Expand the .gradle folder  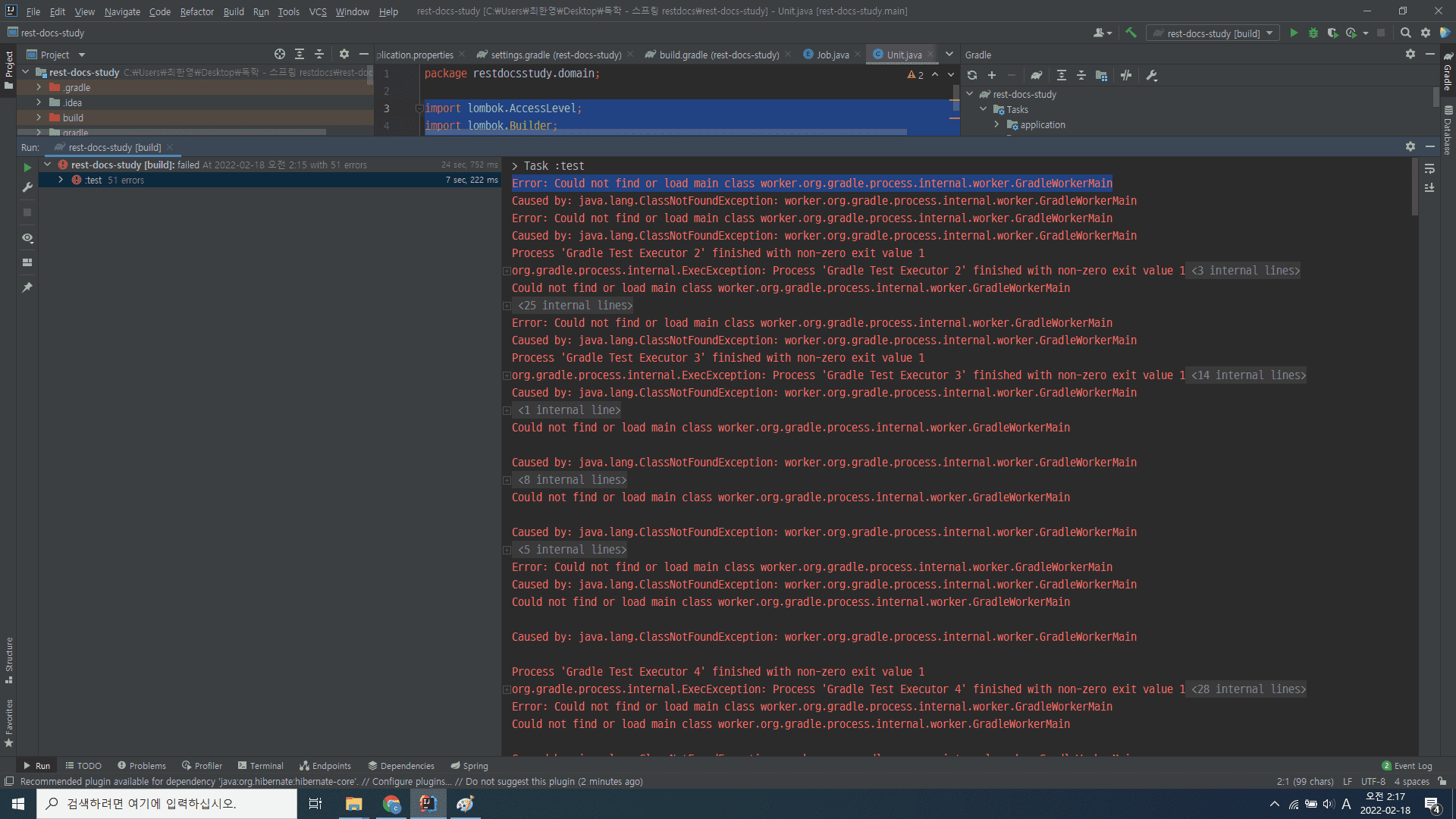point(39,87)
